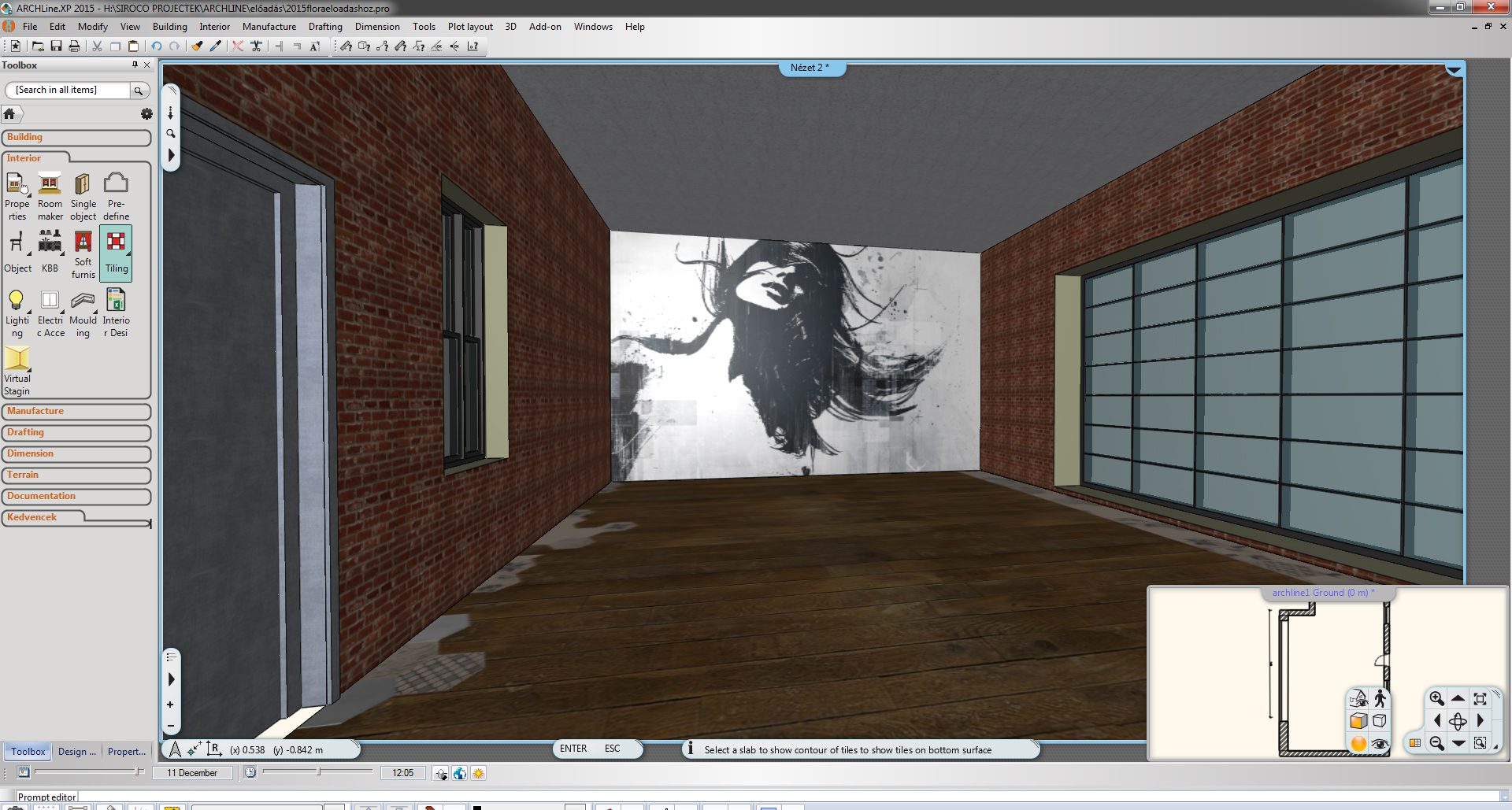Screen dimensions: 1512x810
Task: Click the eyedropper pick icon
Action: (216, 46)
